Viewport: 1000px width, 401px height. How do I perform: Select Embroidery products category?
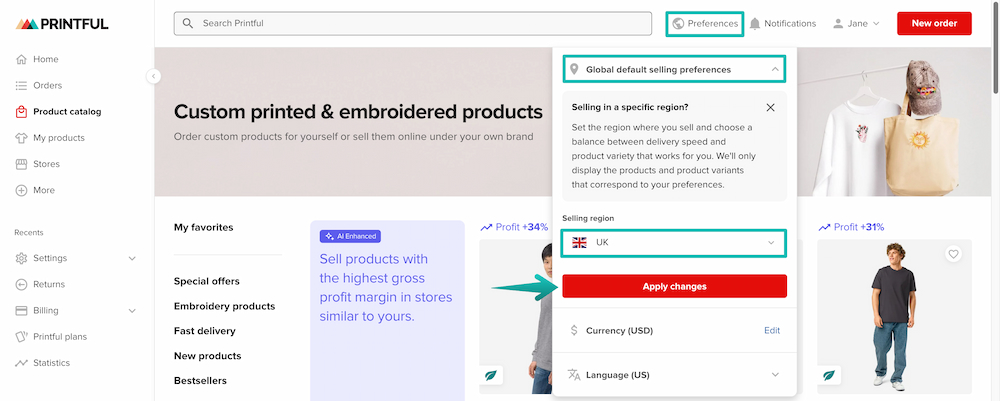(224, 306)
